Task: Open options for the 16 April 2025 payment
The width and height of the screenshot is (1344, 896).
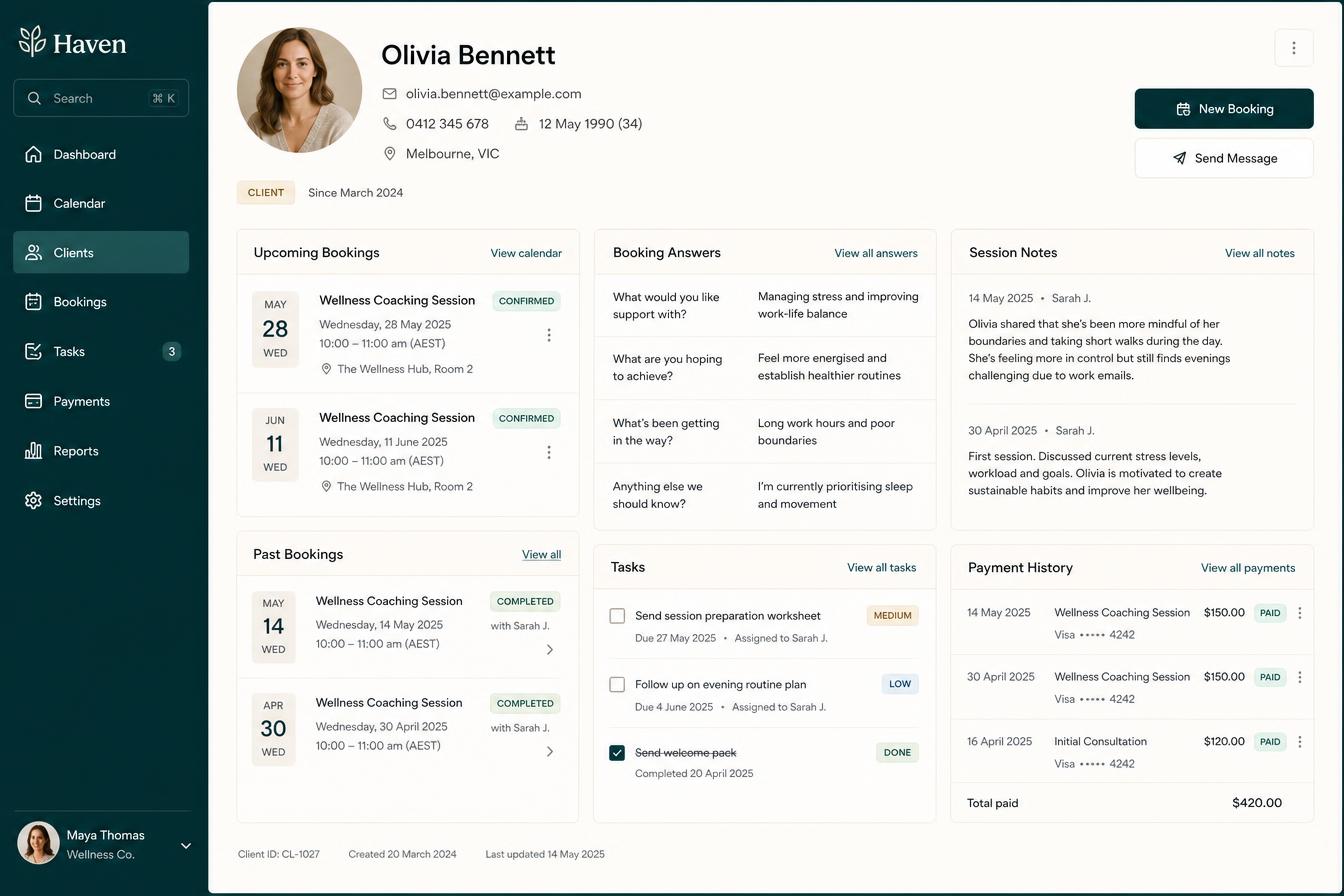Action: [1300, 742]
